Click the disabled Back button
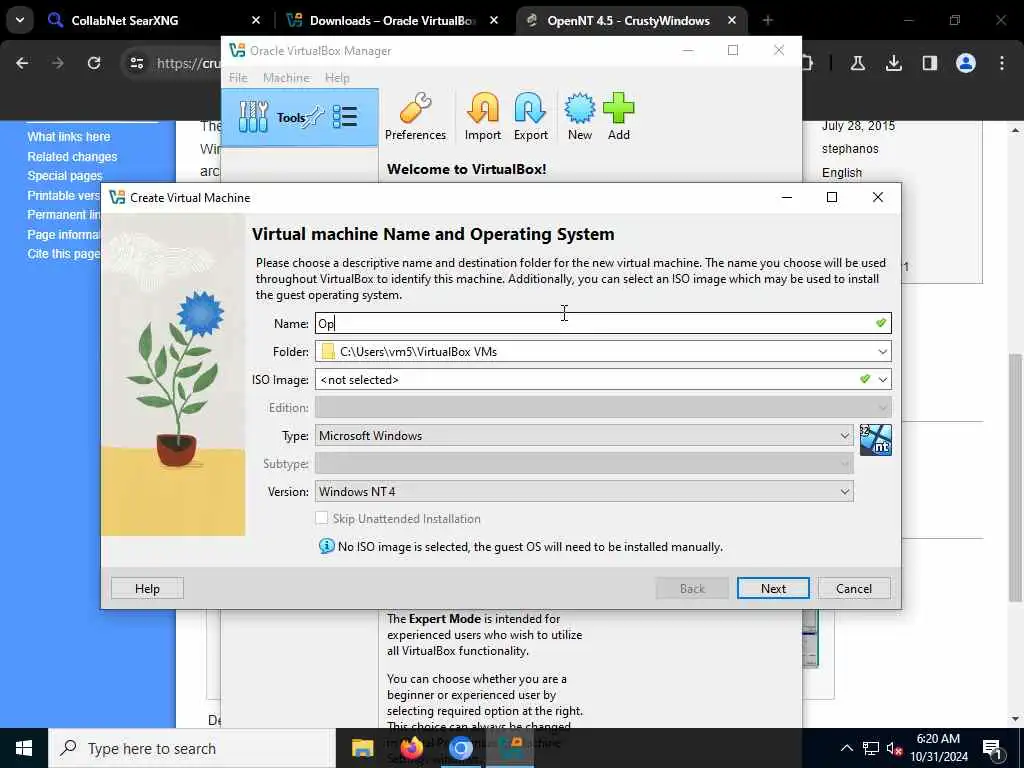The image size is (1024, 768). click(692, 588)
